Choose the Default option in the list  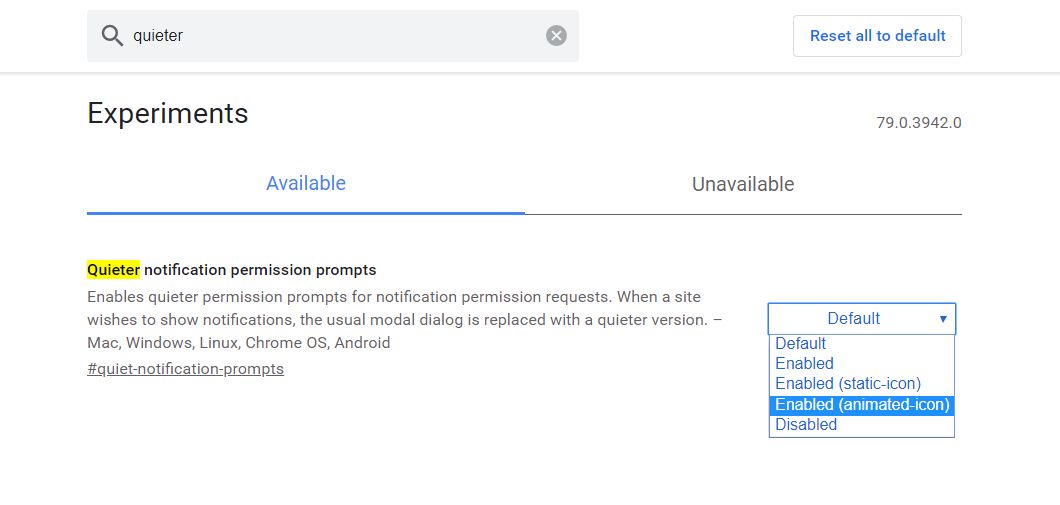click(801, 344)
